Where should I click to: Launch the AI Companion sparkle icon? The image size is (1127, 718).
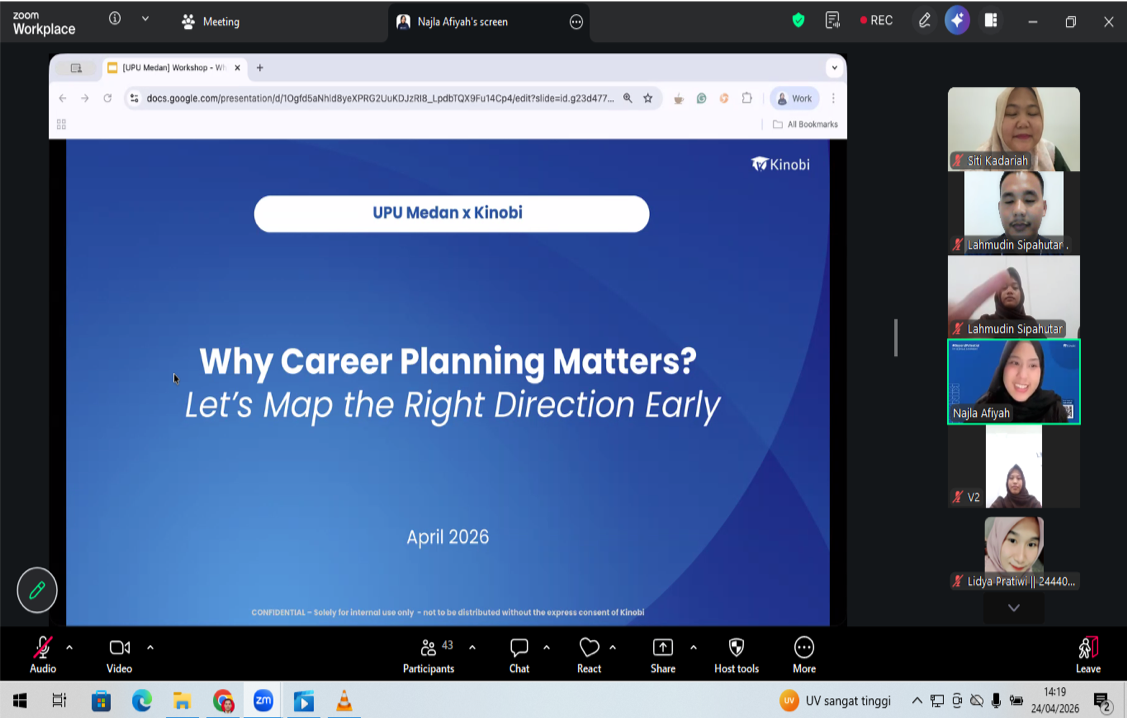(957, 20)
